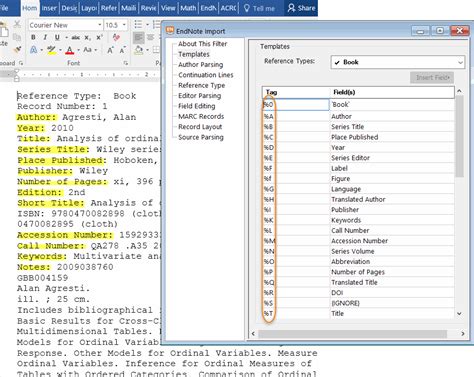This screenshot has width=474, height=377.
Task: Click the 'Place Published' field cell
Action: click(392, 137)
